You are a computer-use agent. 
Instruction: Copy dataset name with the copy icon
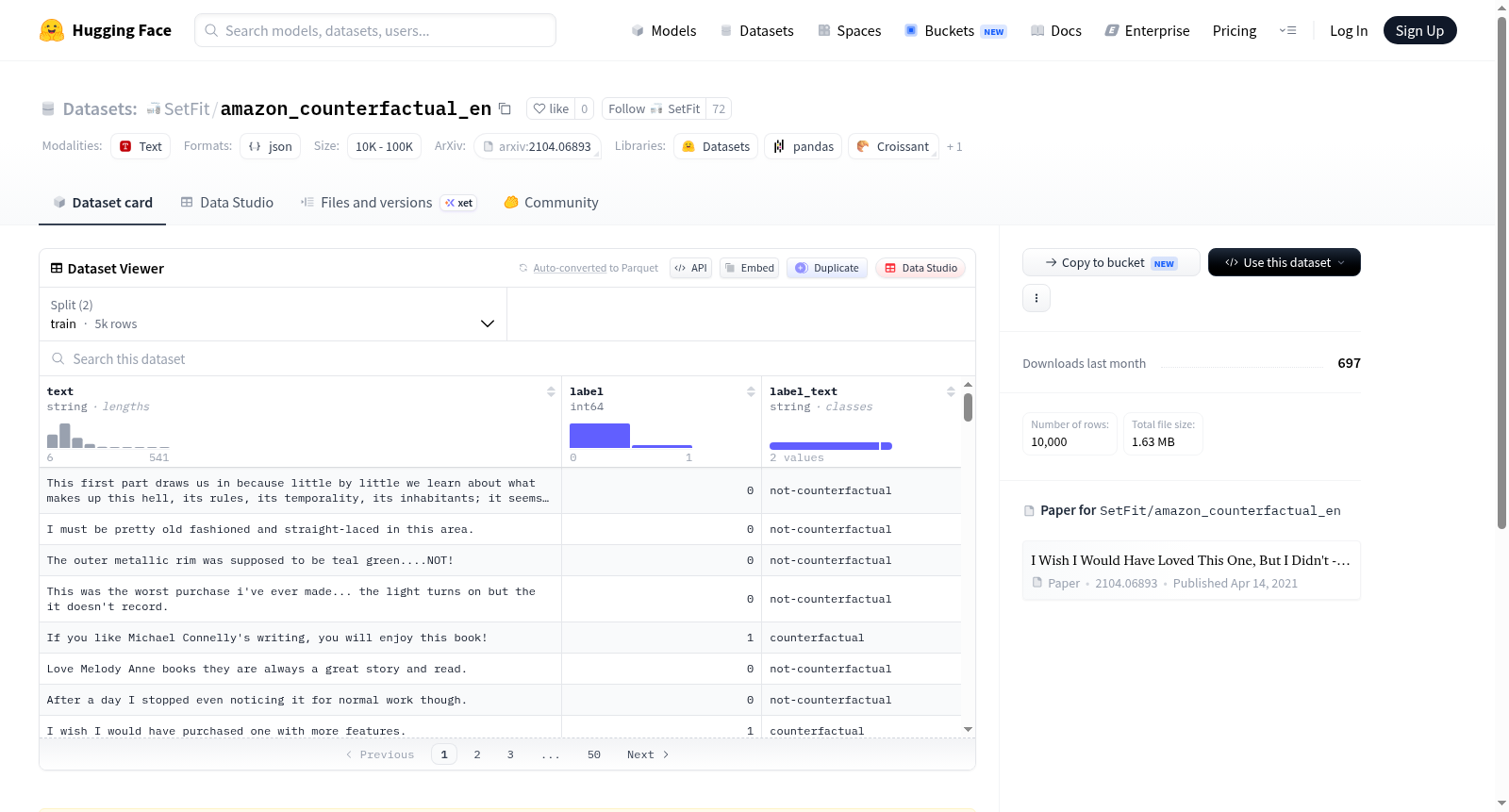pos(505,108)
